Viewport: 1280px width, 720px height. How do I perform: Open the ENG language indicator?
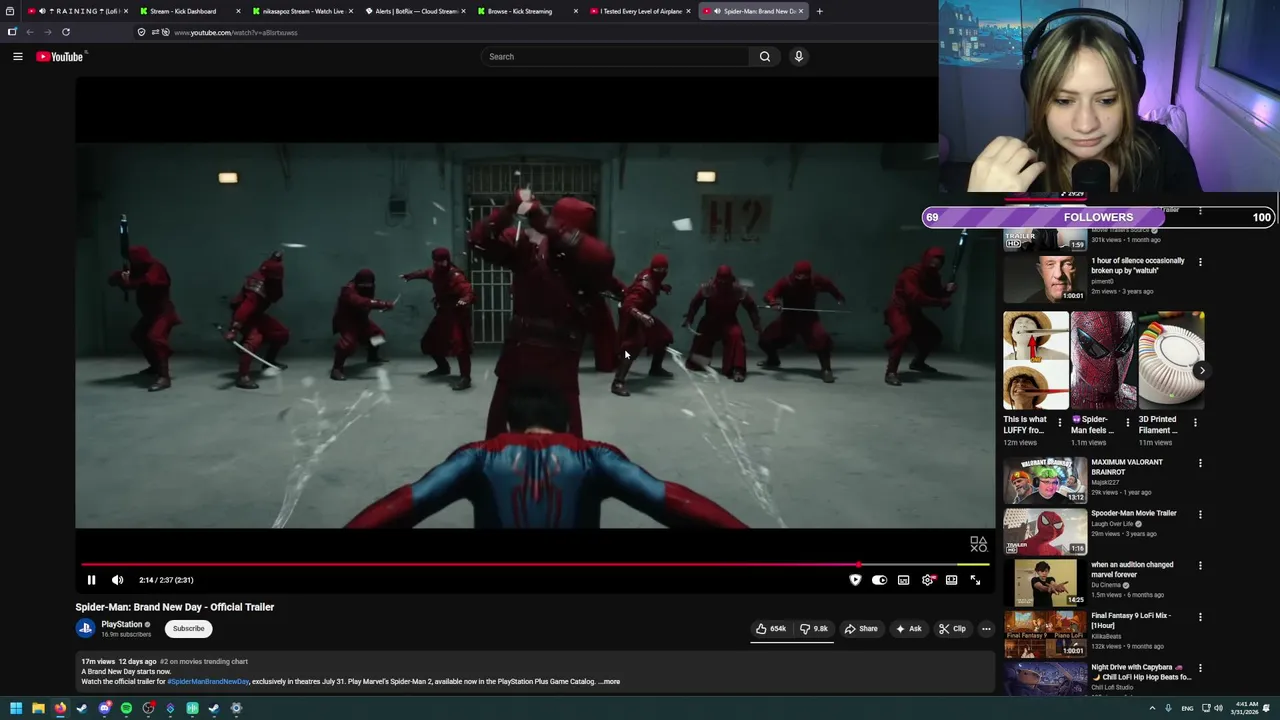(x=1187, y=708)
